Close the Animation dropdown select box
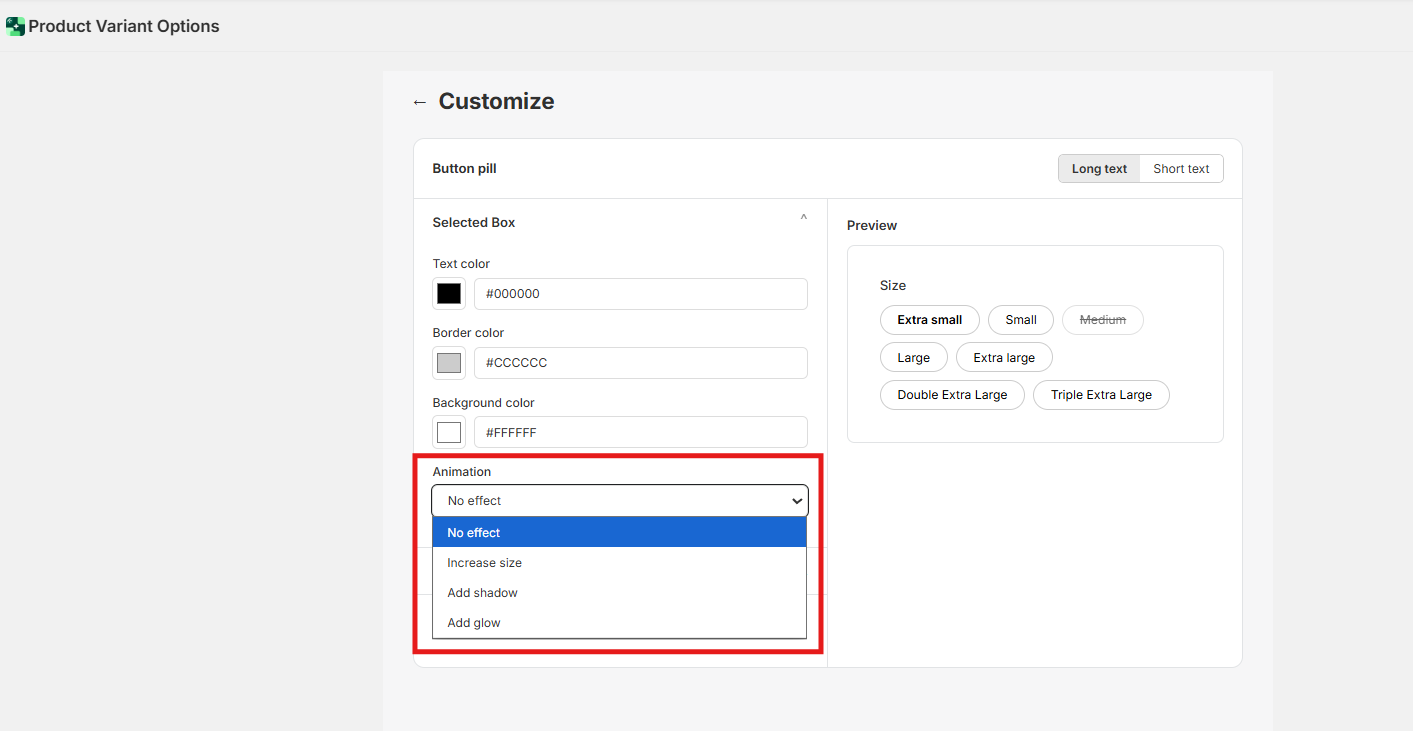Image resolution: width=1413 pixels, height=731 pixels. tap(619, 500)
